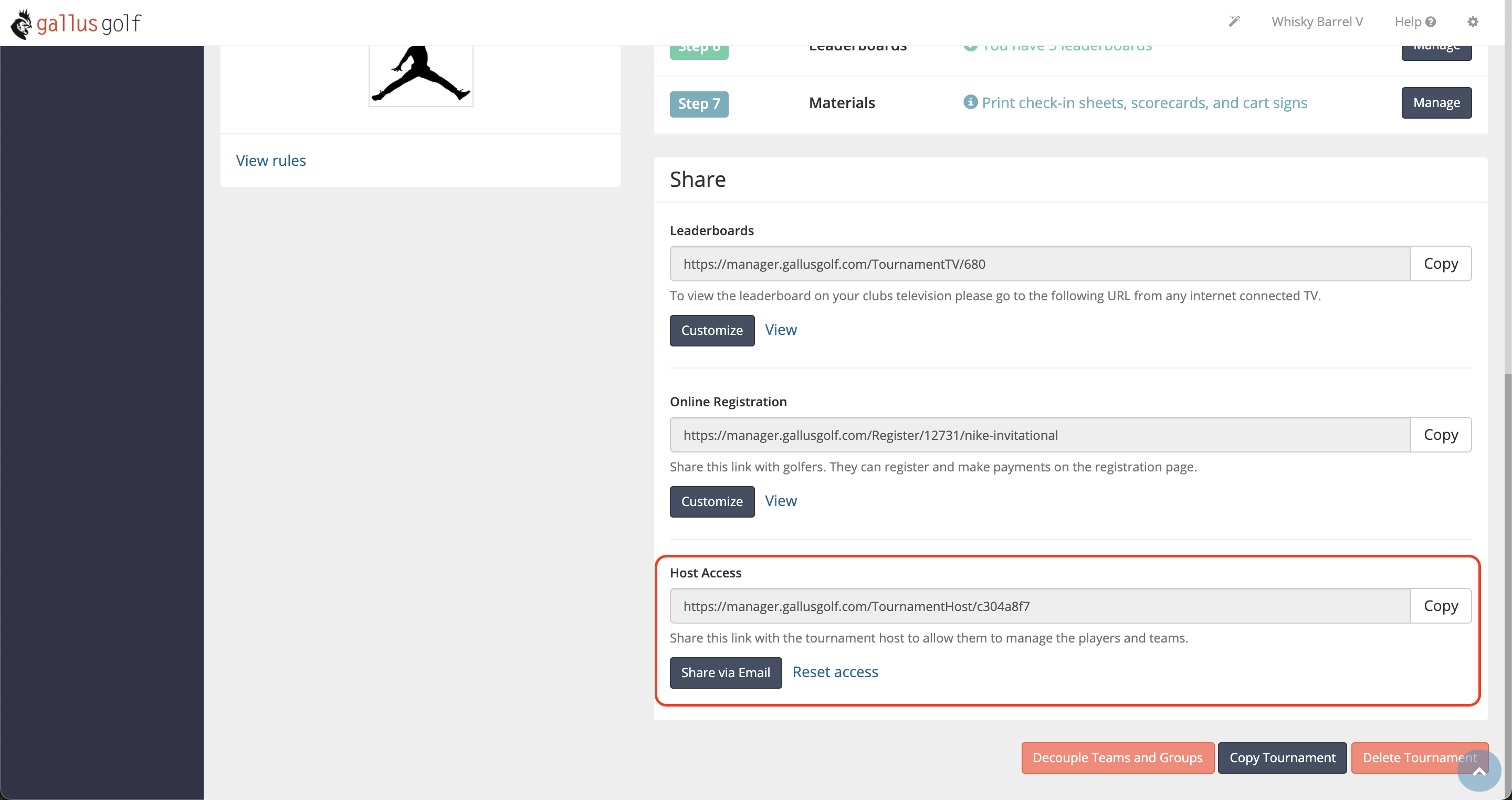Click Customize button for Online Registration
Viewport: 1512px width, 800px height.
point(712,501)
